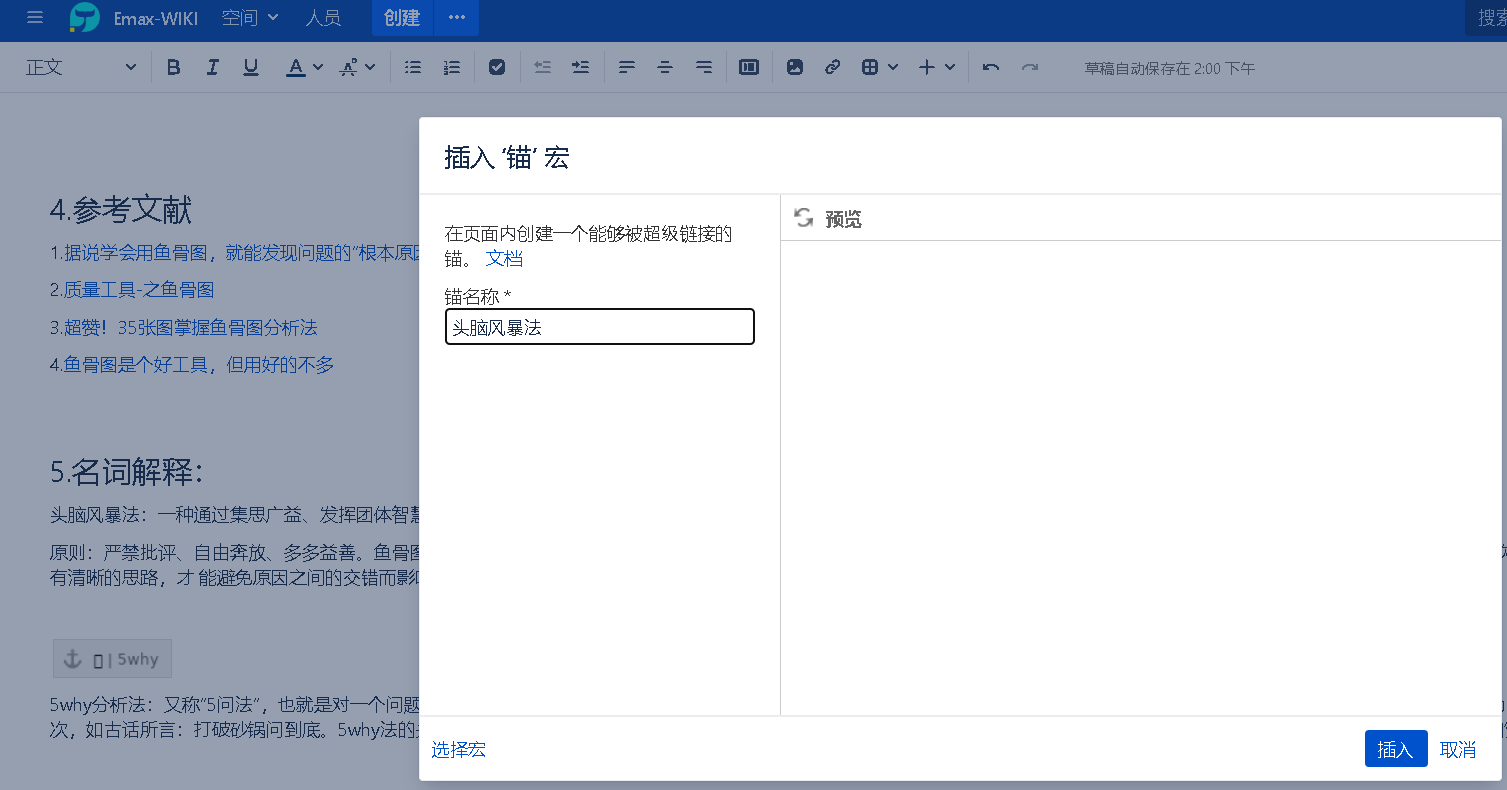Insert a task list from the toolbar
The height and width of the screenshot is (790, 1507).
tap(497, 67)
